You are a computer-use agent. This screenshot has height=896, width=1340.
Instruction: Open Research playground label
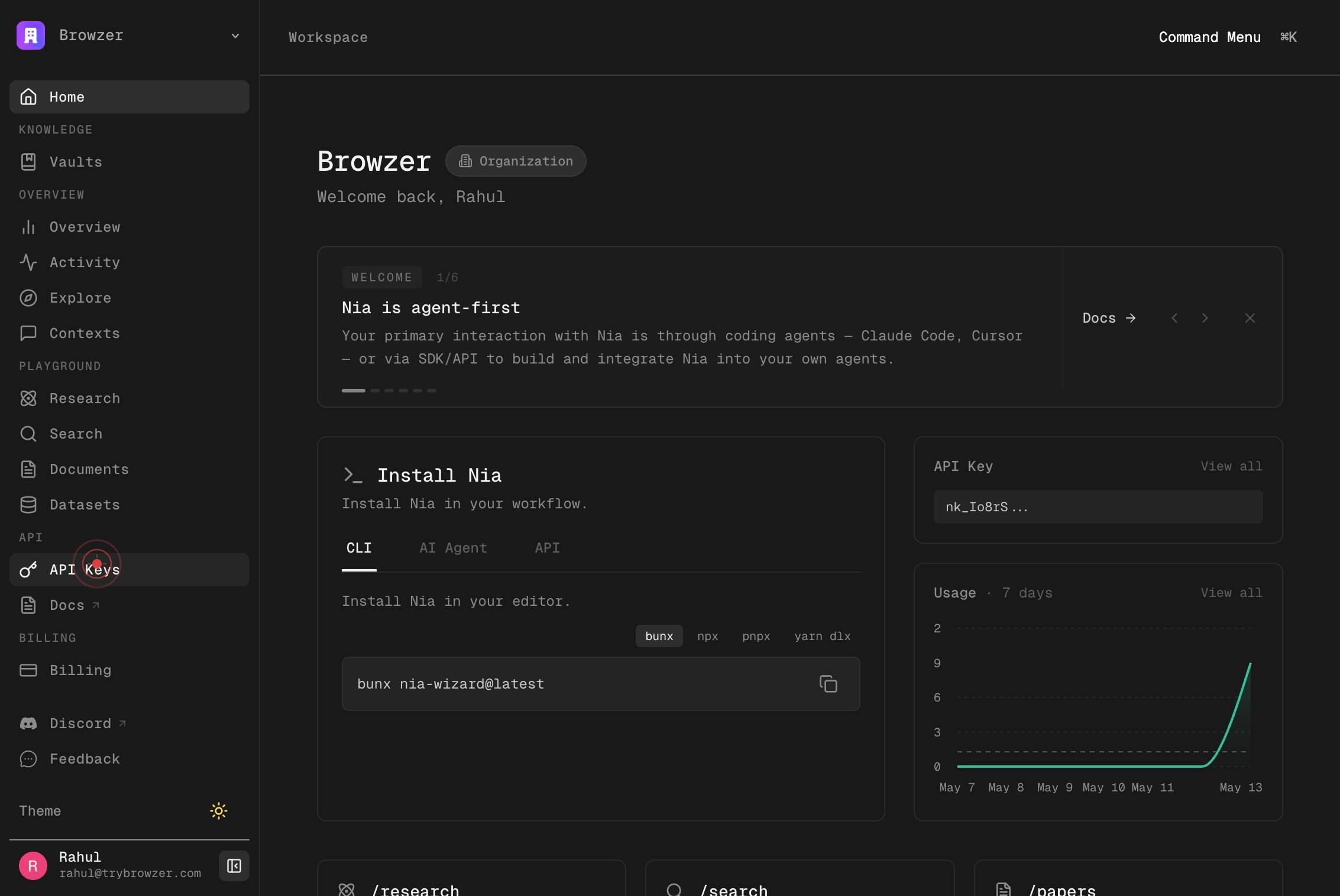click(85, 398)
